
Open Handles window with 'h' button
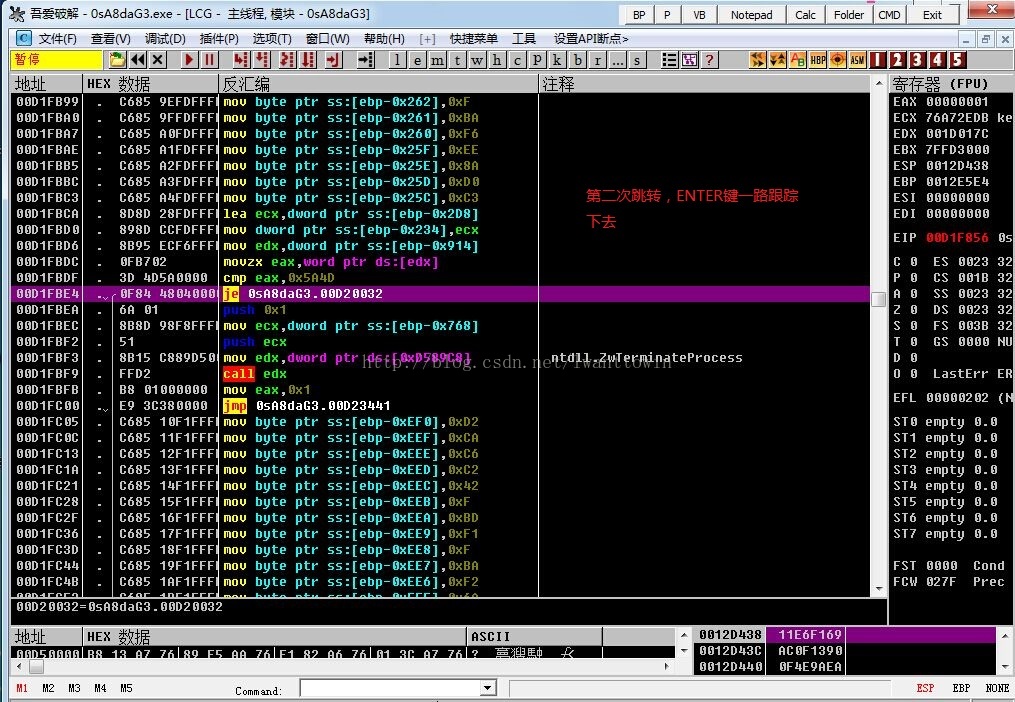pyautogui.click(x=497, y=60)
